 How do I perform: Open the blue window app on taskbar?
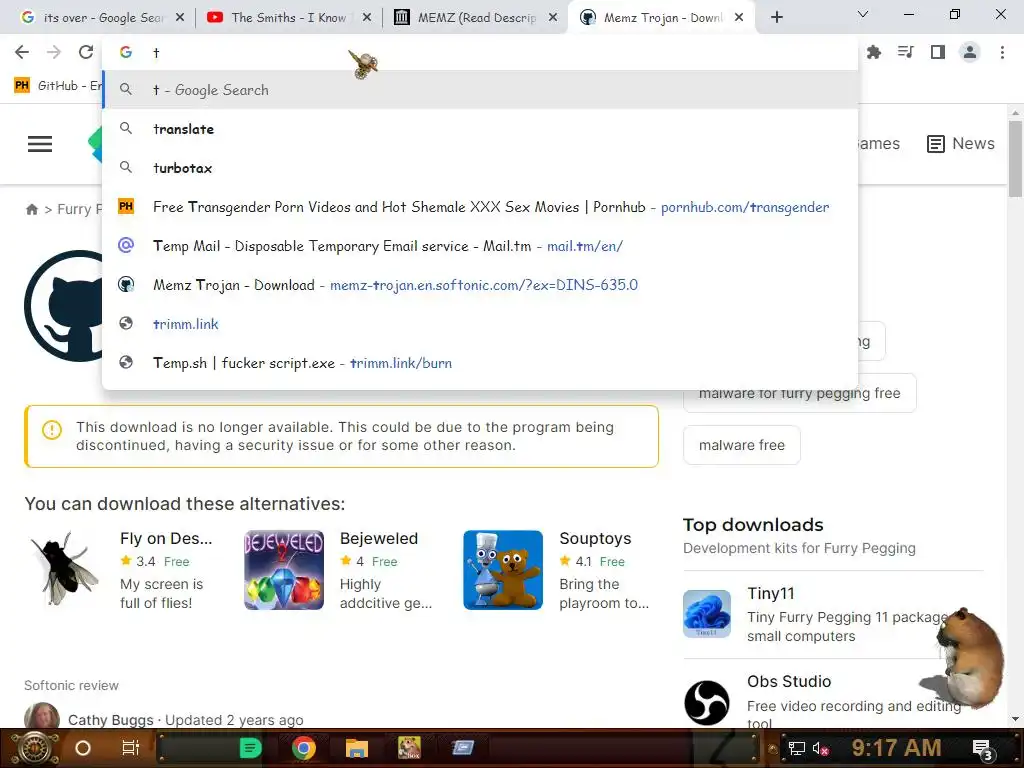pos(463,748)
